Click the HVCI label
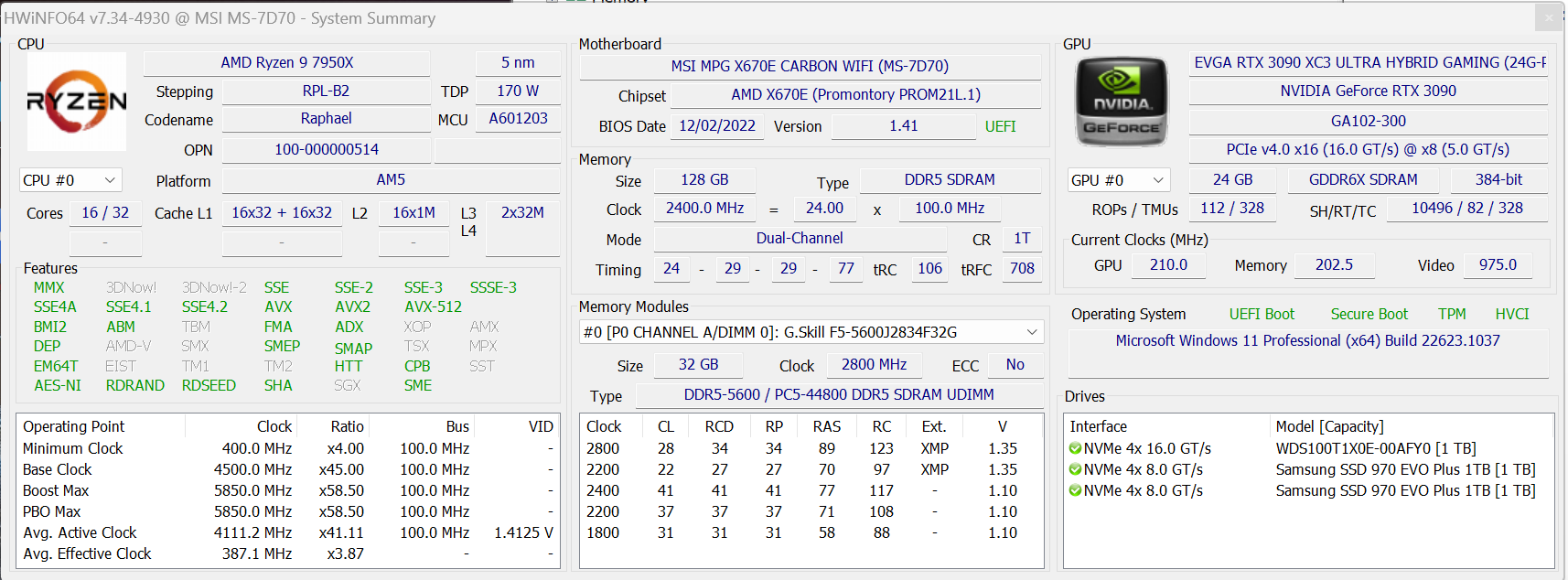The image size is (1568, 580). point(1512,315)
